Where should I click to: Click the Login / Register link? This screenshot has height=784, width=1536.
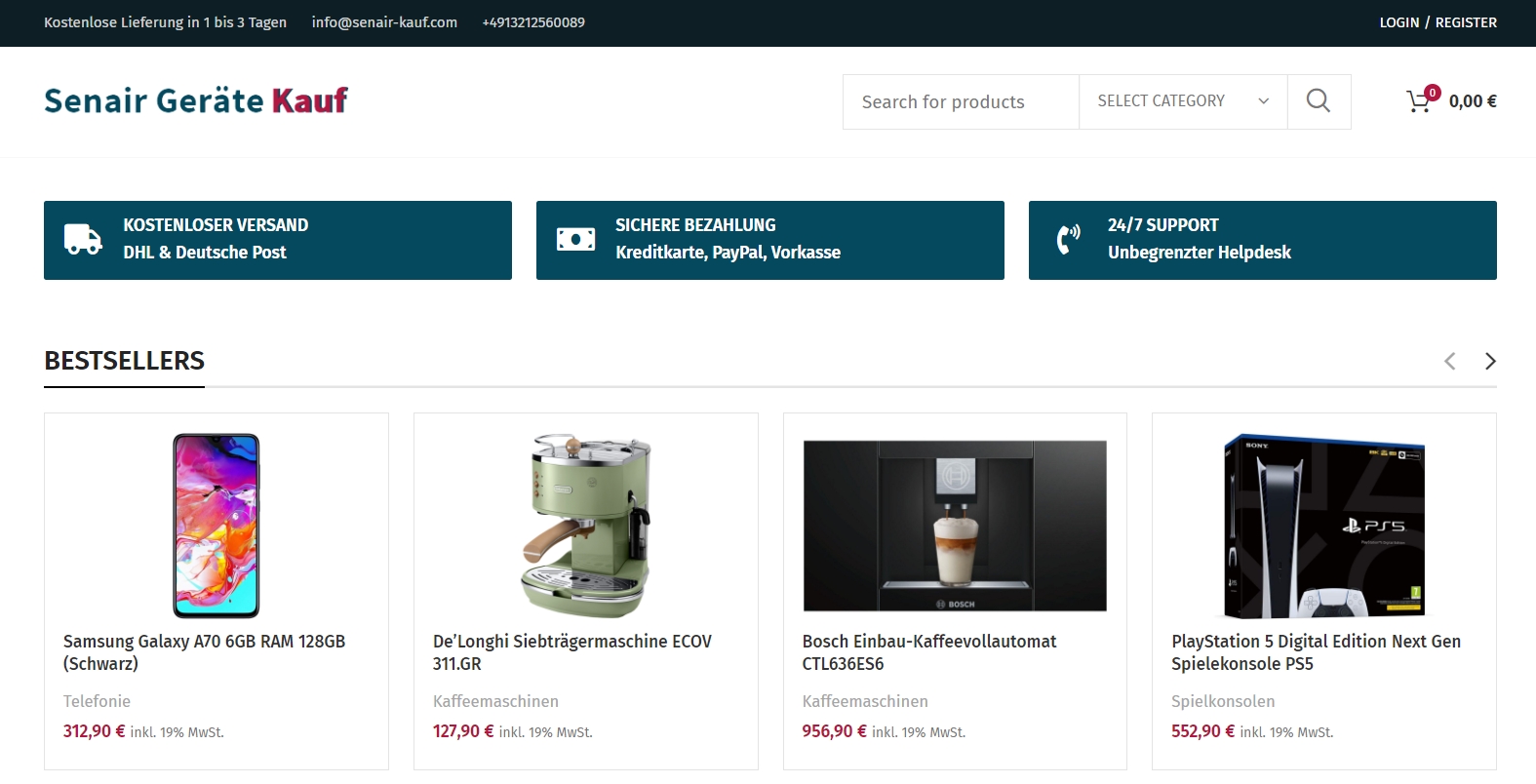[1438, 22]
